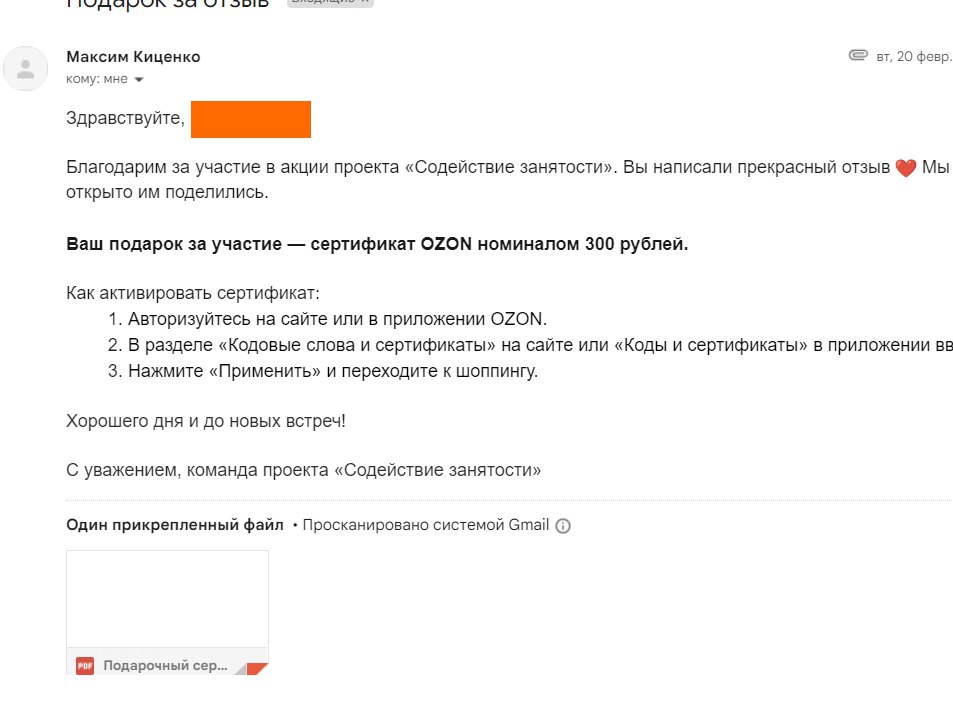Click the folded orange corner of the attachment

coord(257,668)
